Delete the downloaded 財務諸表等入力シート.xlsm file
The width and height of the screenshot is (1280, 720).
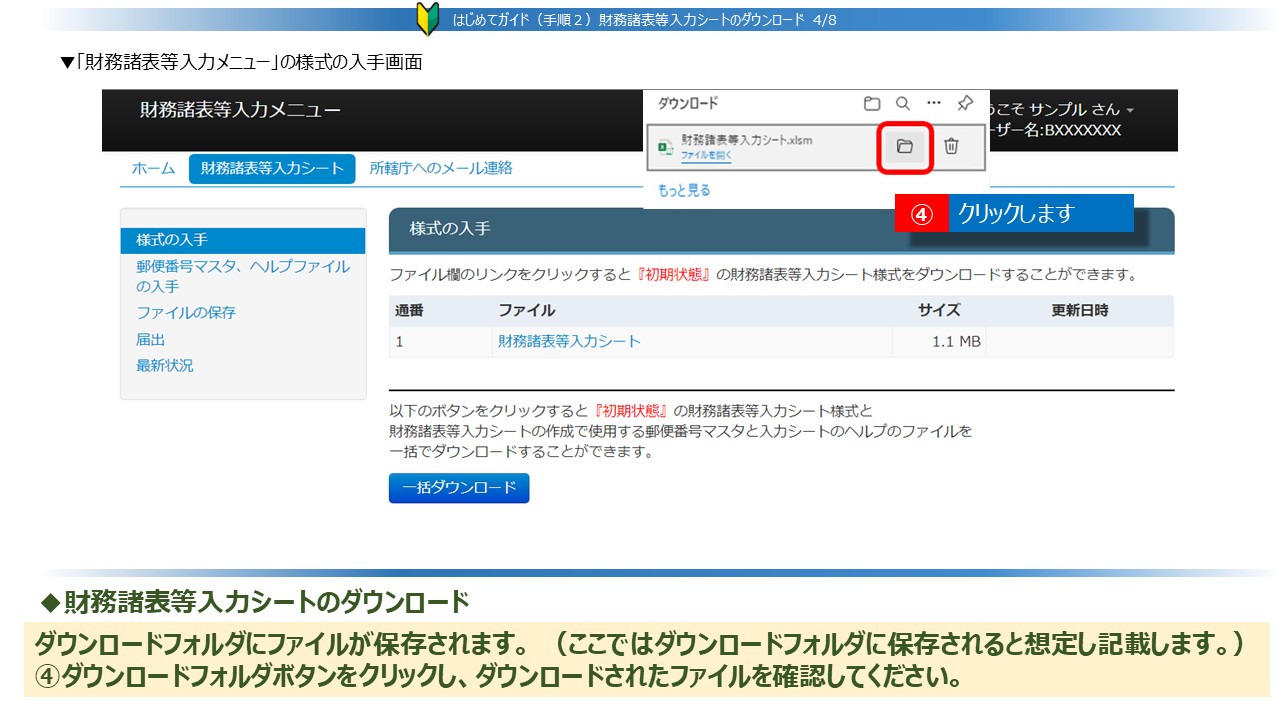tap(951, 147)
